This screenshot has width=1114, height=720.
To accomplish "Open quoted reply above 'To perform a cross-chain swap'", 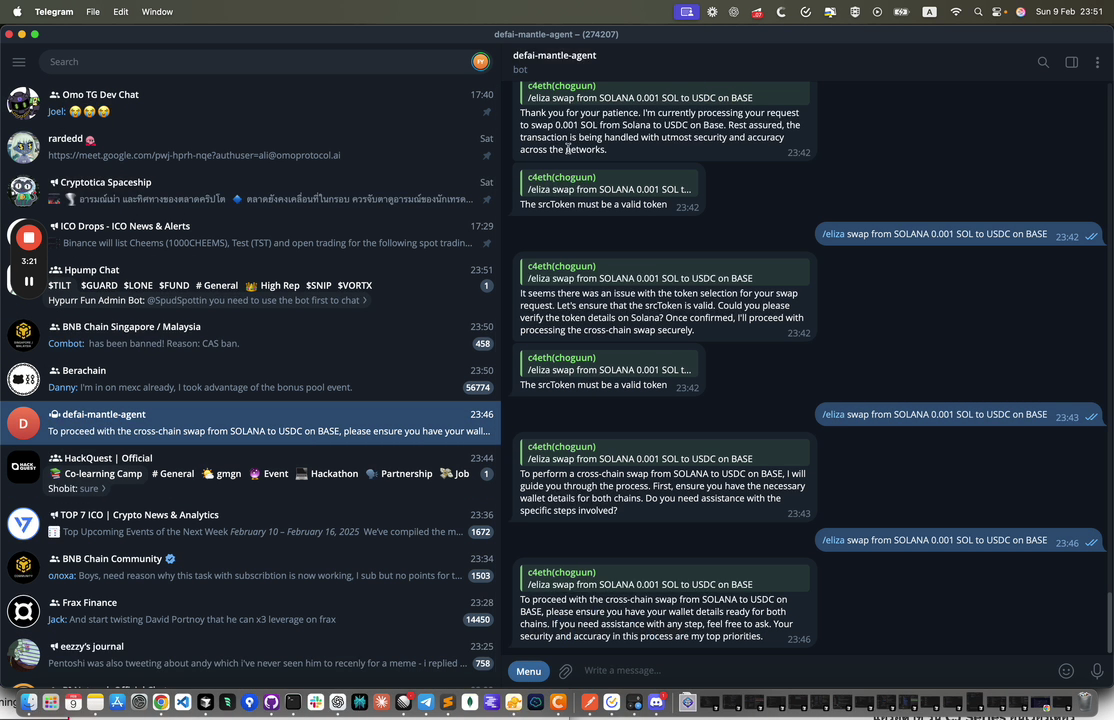I will pyautogui.click(x=664, y=453).
